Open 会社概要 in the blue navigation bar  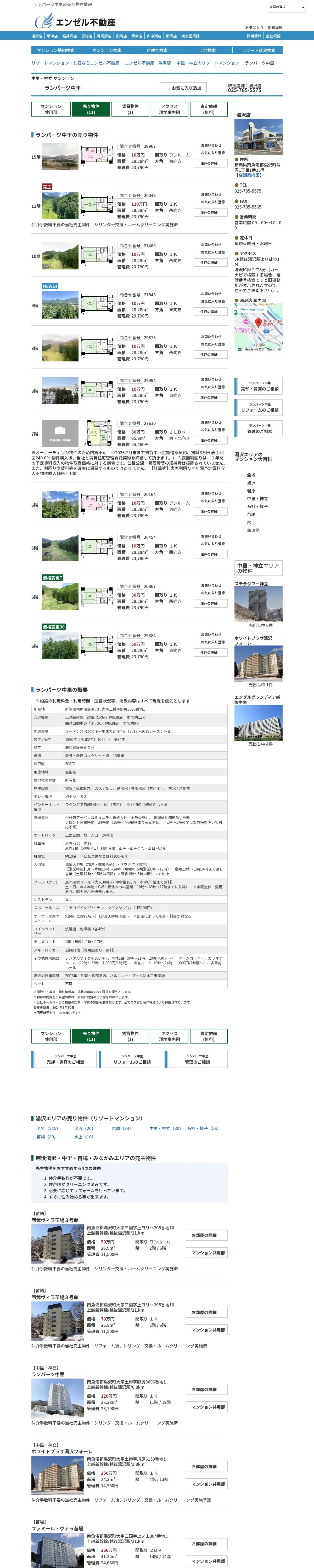tap(273, 36)
